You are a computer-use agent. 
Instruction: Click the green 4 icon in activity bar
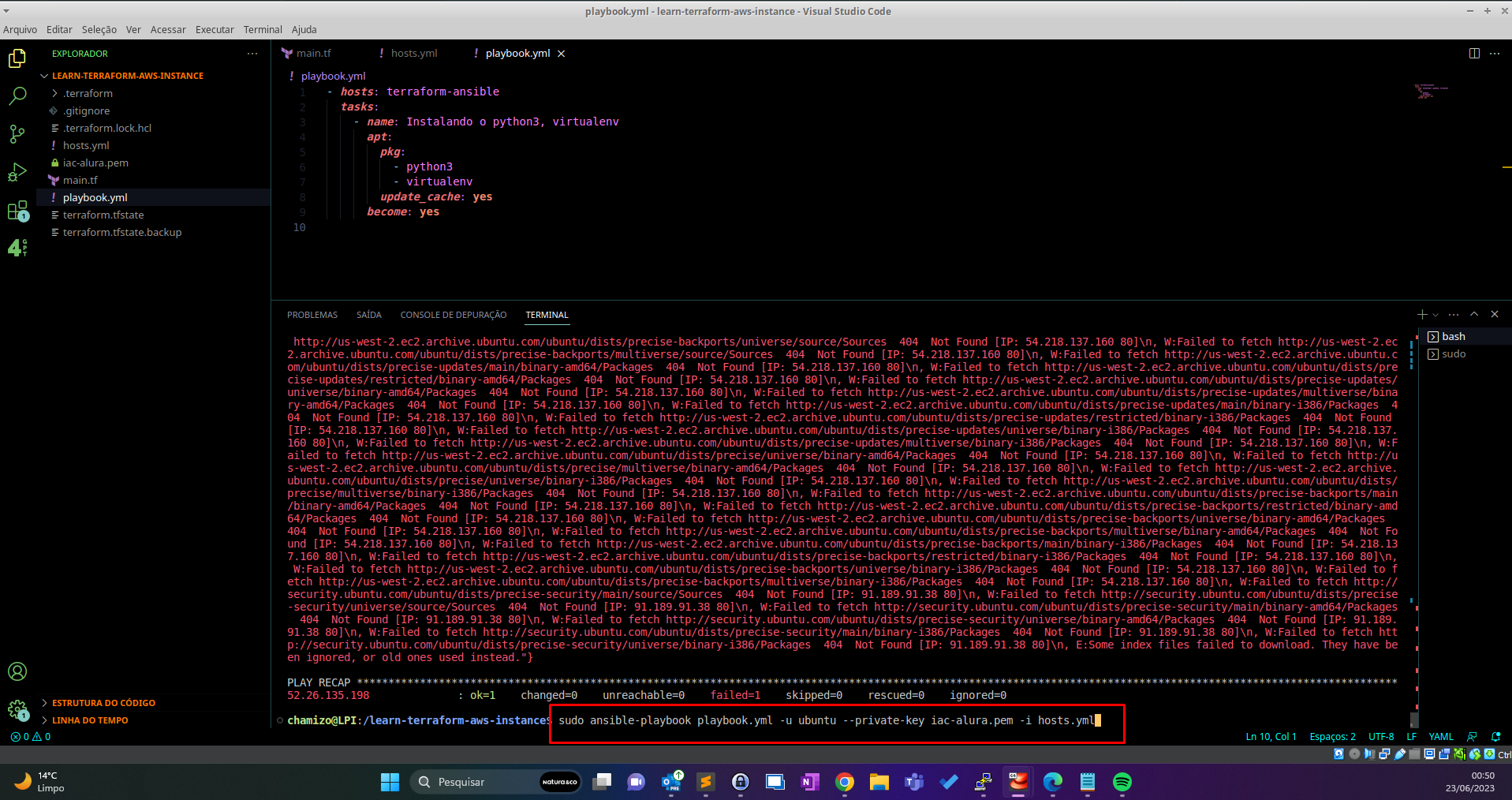pos(17,248)
